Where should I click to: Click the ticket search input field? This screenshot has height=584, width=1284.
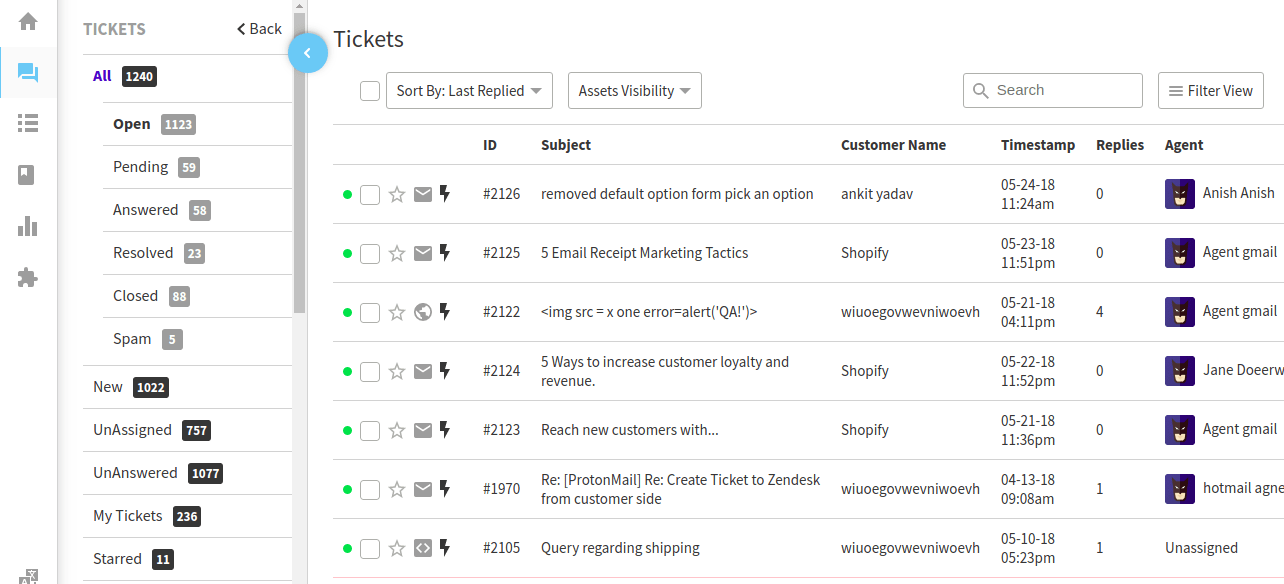click(1053, 90)
